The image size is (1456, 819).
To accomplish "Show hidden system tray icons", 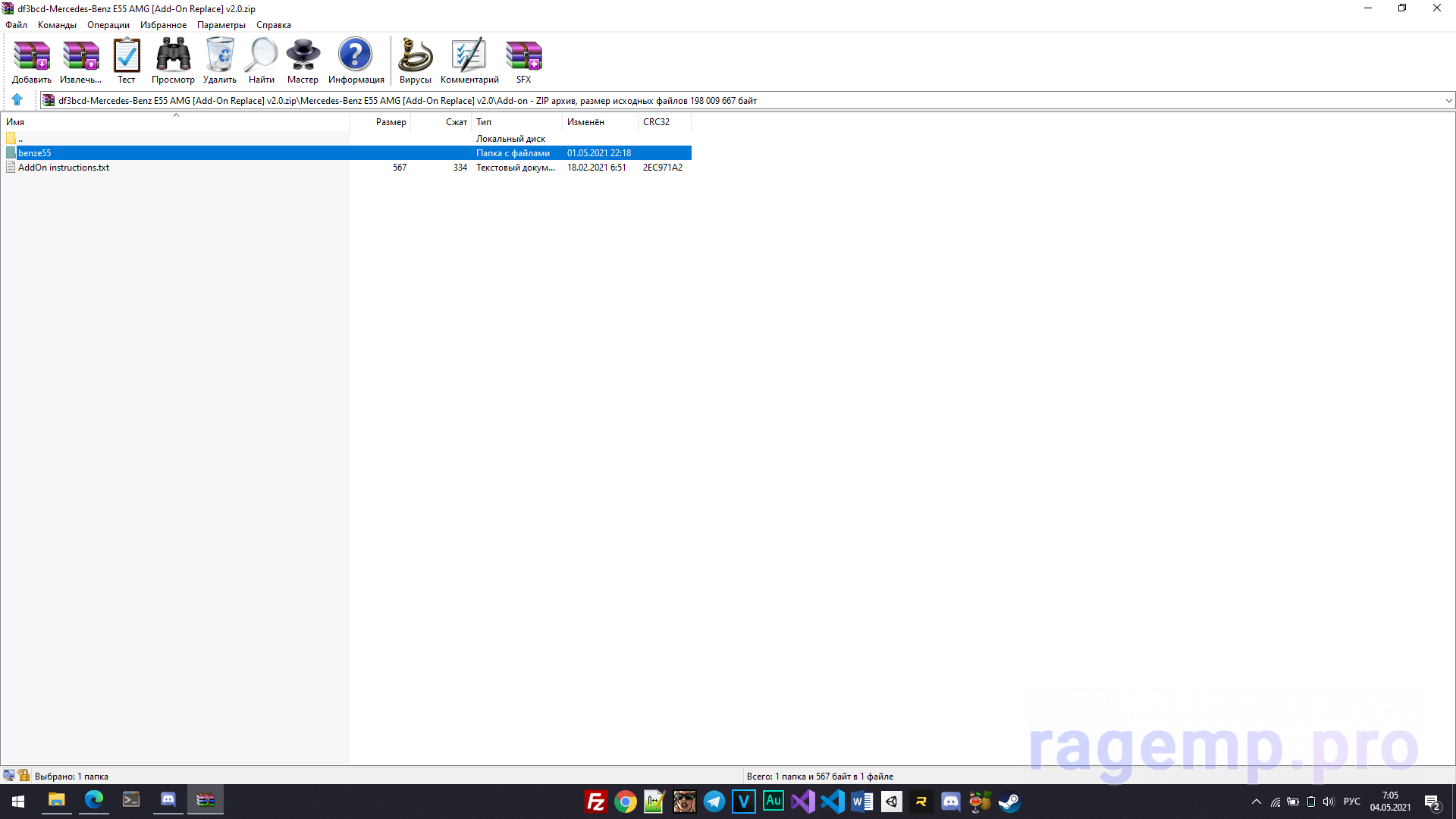I will coord(1257,802).
